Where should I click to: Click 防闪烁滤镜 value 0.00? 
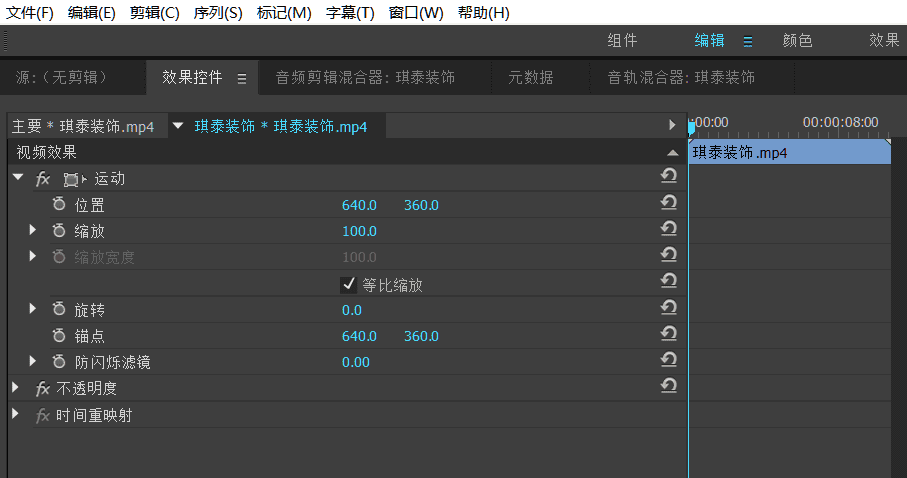355,362
